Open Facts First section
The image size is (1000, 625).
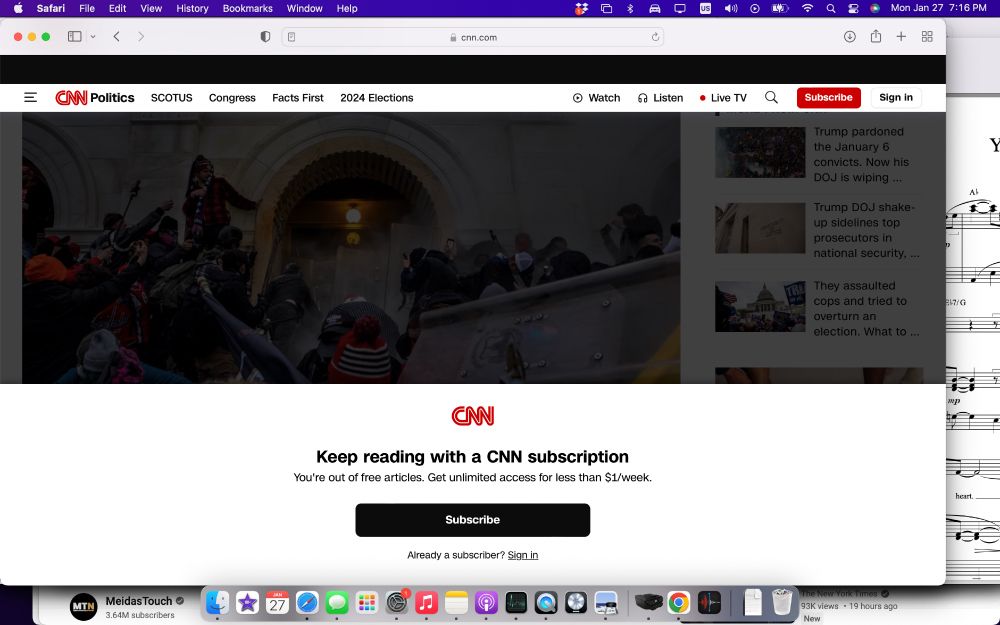pyautogui.click(x=298, y=98)
